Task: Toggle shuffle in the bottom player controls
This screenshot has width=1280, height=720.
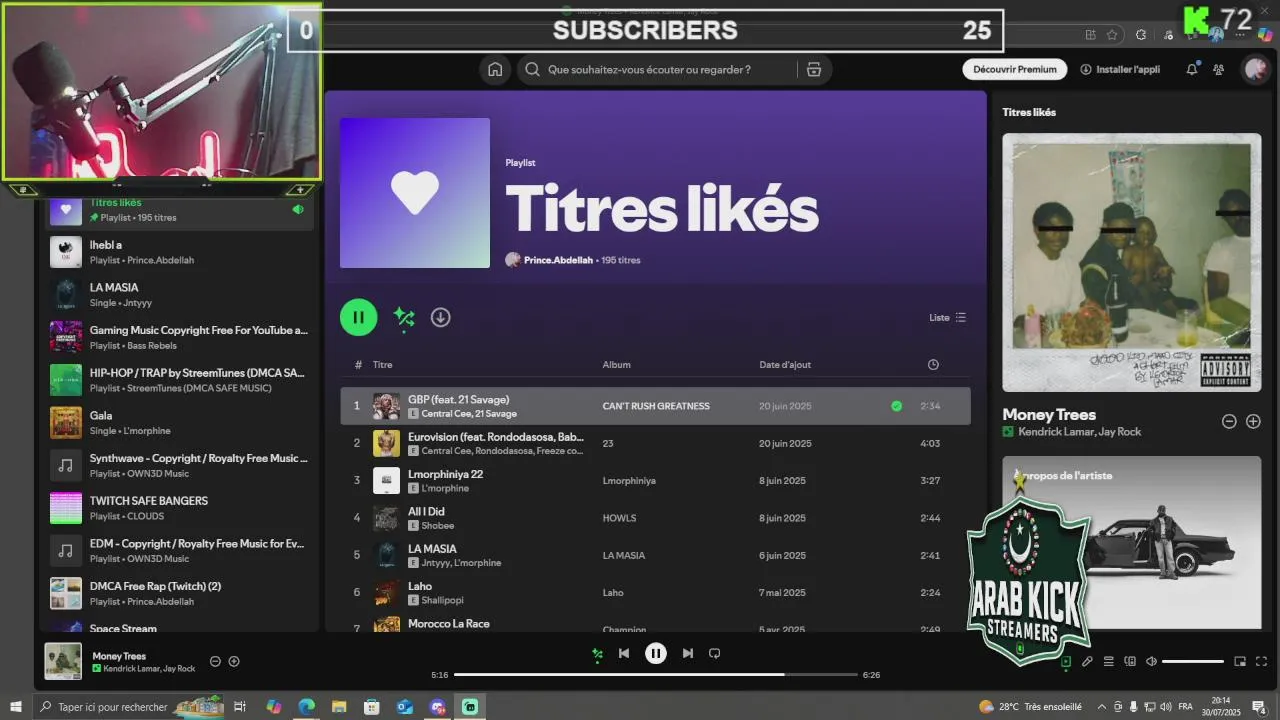Action: click(x=597, y=654)
